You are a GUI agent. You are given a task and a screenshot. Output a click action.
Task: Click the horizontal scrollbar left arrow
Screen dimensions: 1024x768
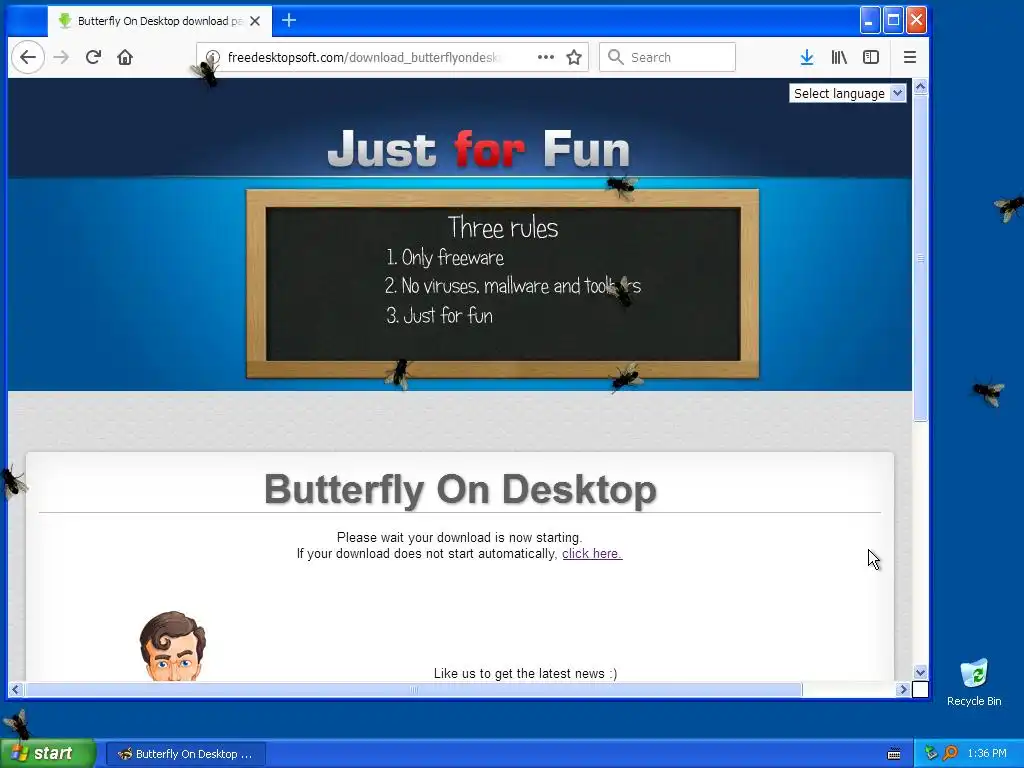point(16,689)
